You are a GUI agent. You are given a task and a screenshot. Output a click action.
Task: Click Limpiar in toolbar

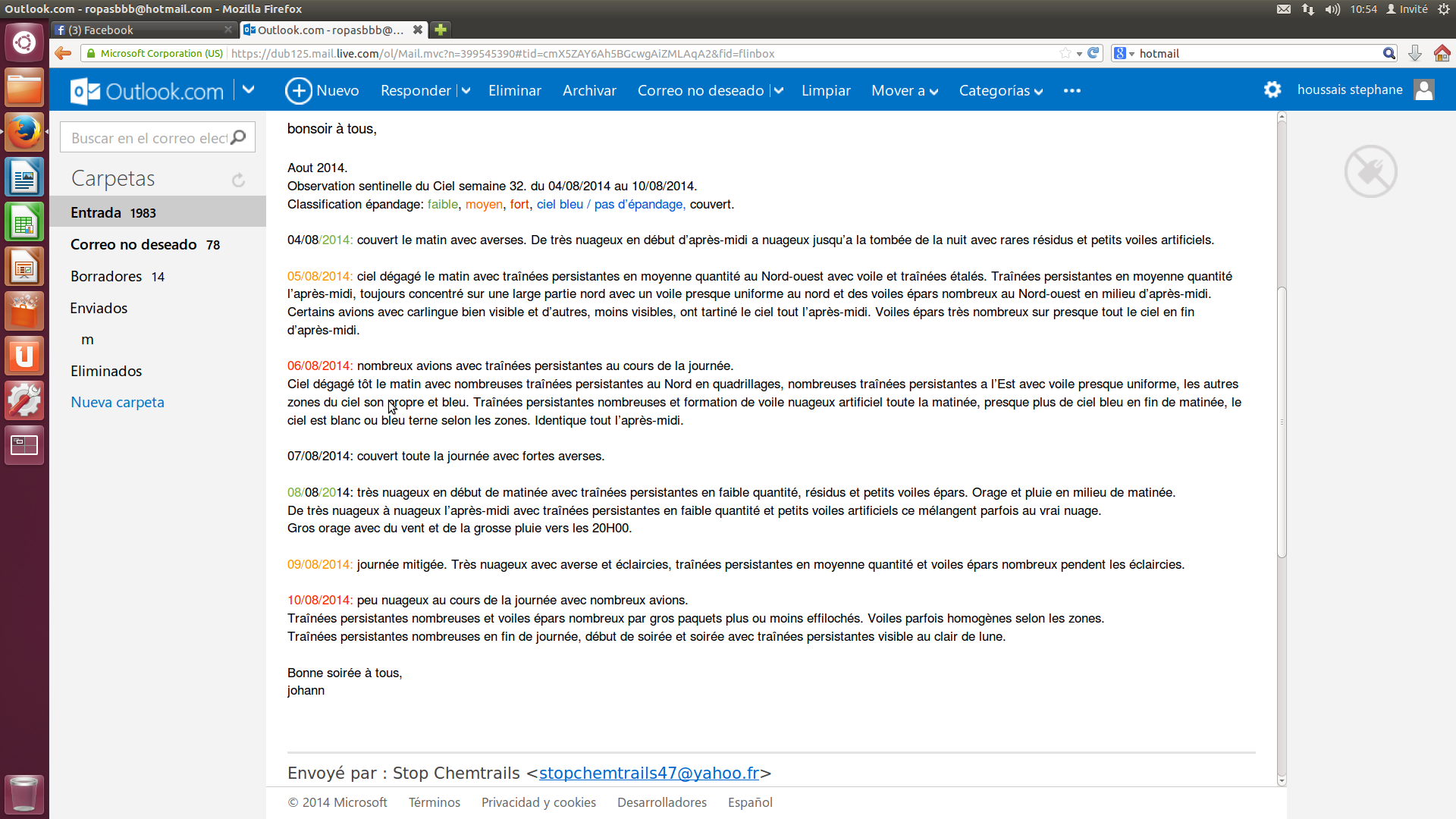coord(826,90)
